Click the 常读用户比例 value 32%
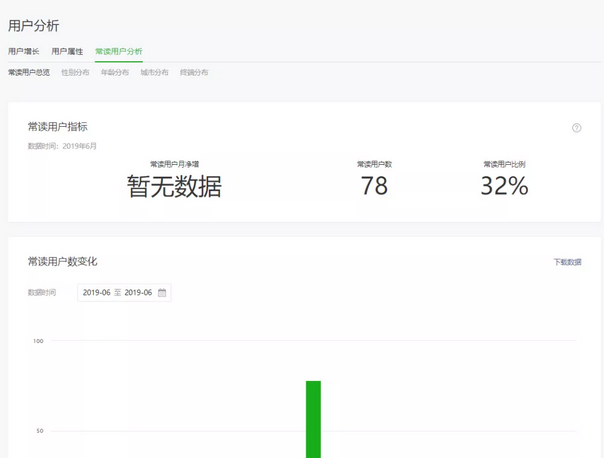The height and width of the screenshot is (458, 604). point(504,186)
